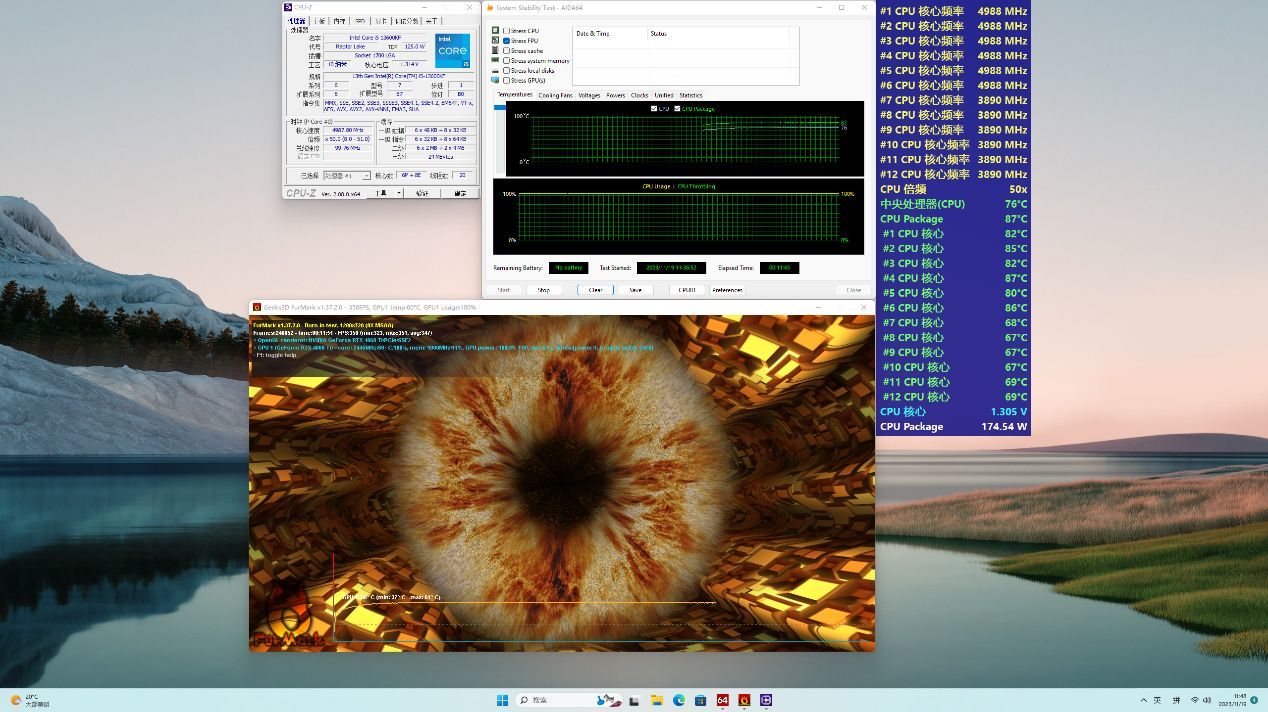Show hidden system tray icons

[x=1143, y=700]
